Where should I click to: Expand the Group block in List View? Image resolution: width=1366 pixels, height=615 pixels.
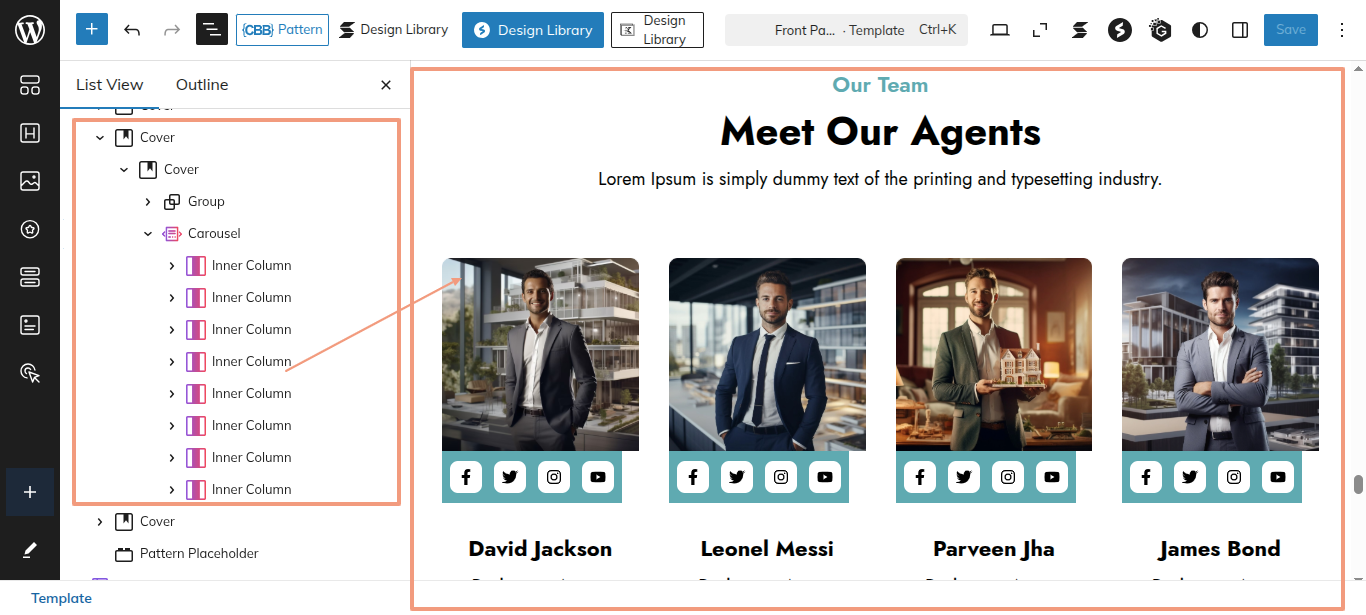(148, 201)
